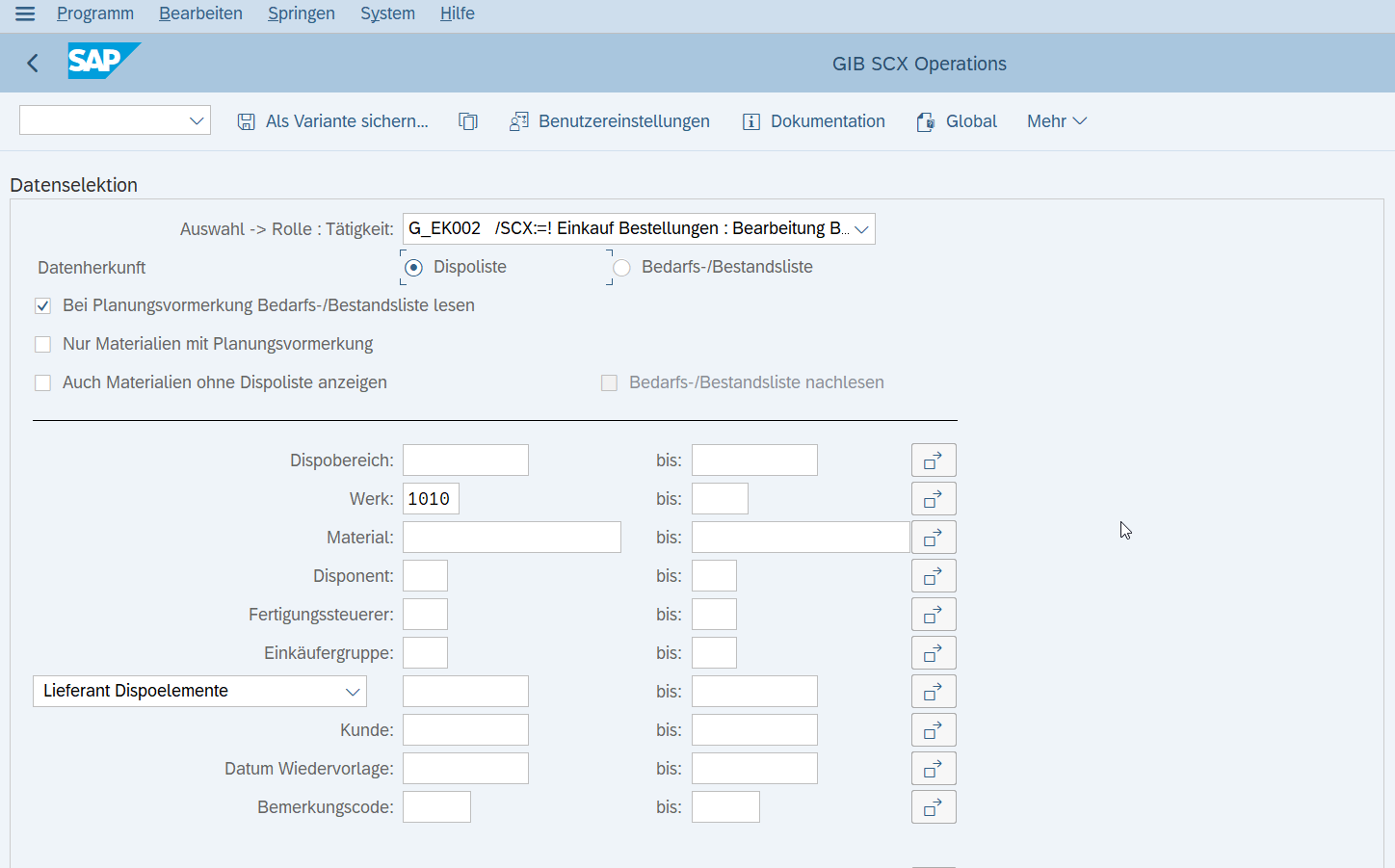Open multiple selection for Material

tap(933, 538)
